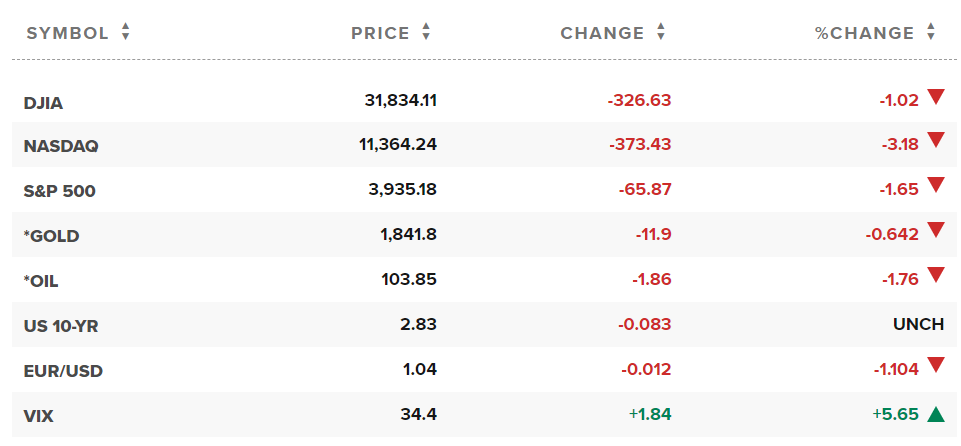Click the green up arrow in VIX row
Screen dimensions: 961x446
[936, 414]
